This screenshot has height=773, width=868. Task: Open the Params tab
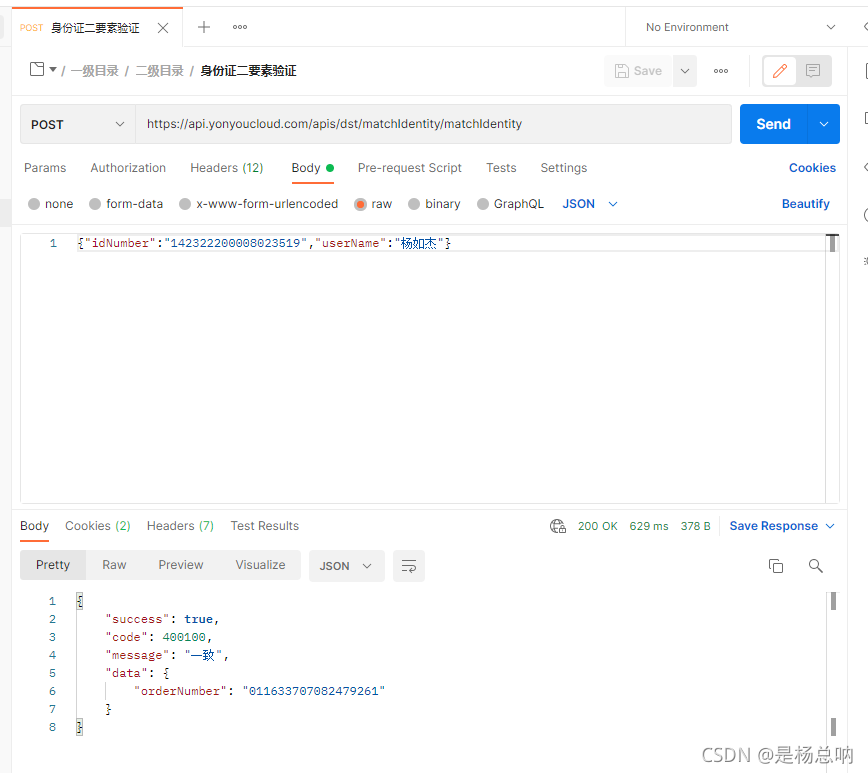coord(45,168)
